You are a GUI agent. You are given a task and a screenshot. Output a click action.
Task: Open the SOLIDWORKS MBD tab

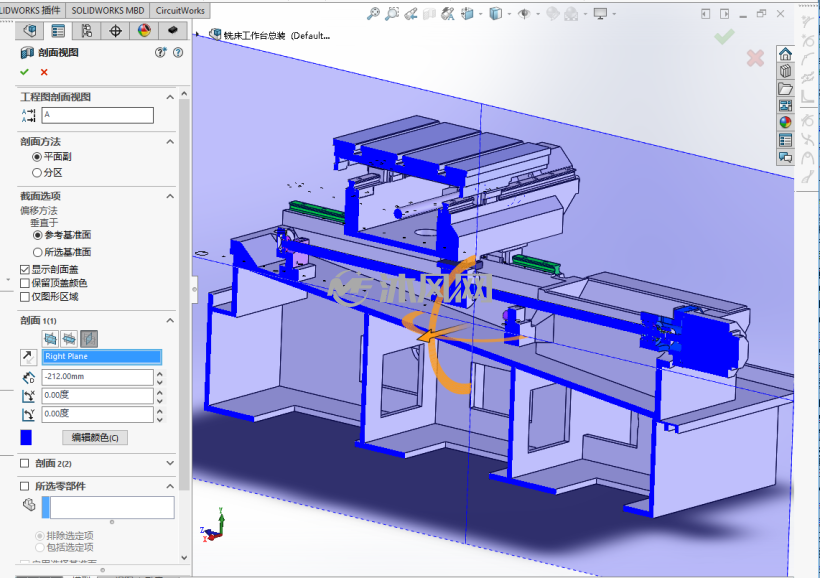(x=108, y=10)
